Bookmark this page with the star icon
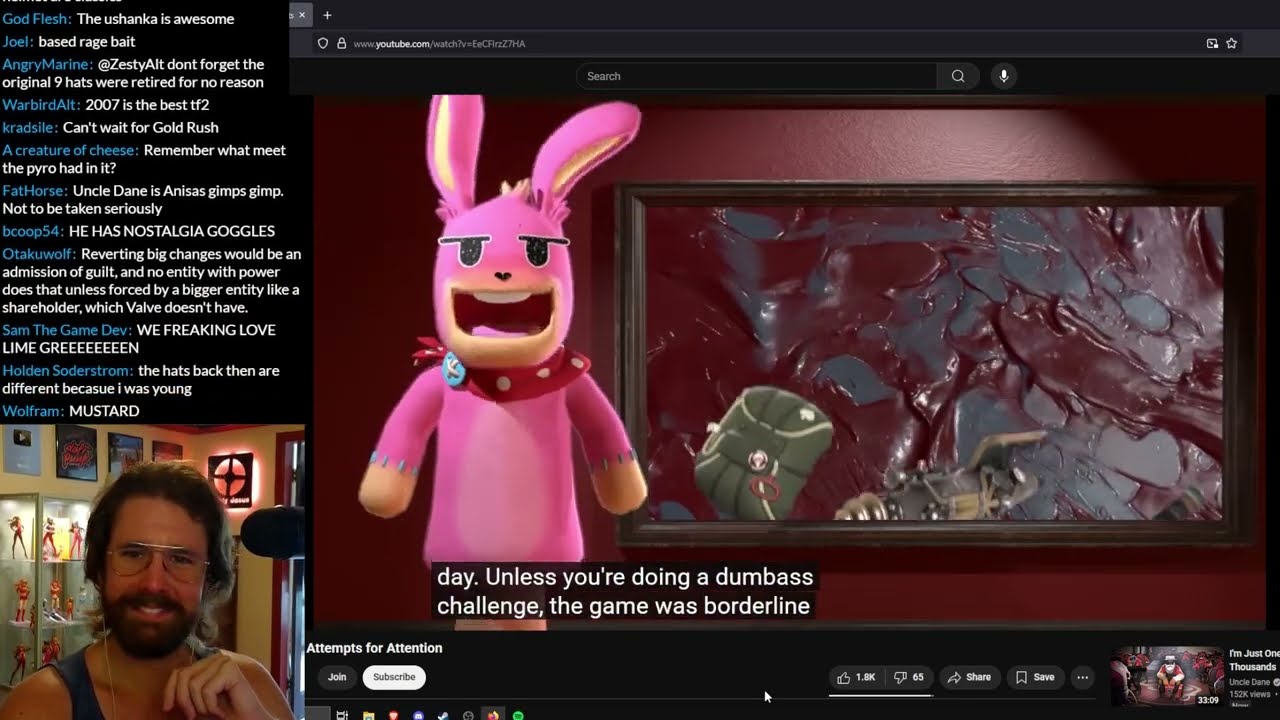 coord(1231,44)
